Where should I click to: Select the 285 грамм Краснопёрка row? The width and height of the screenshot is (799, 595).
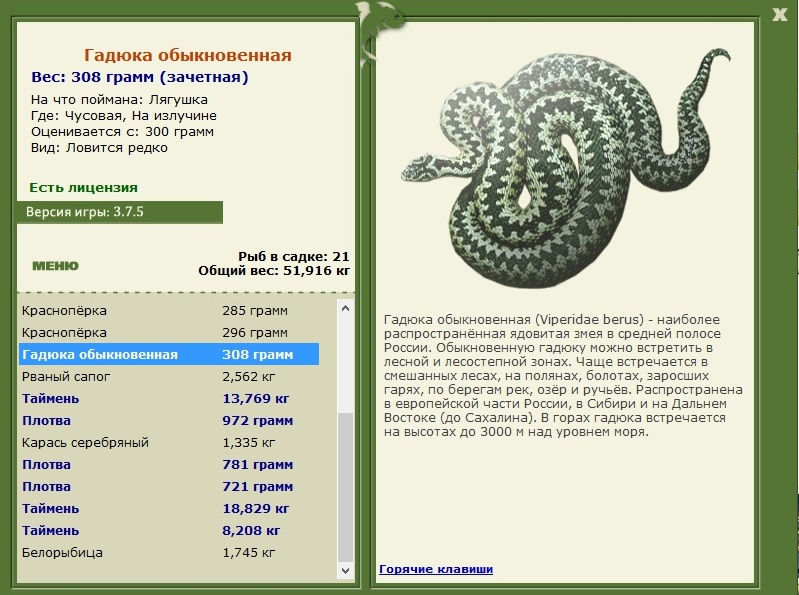(169, 311)
